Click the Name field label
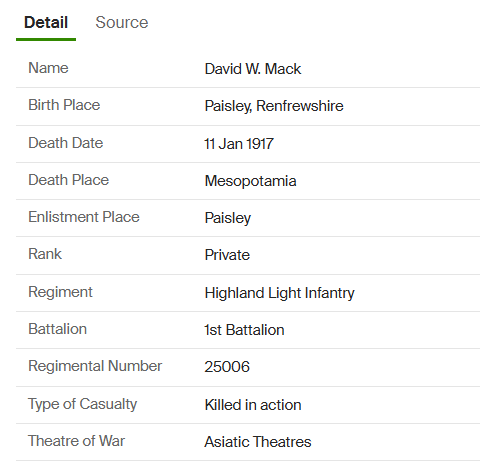The image size is (497, 464). coord(48,68)
